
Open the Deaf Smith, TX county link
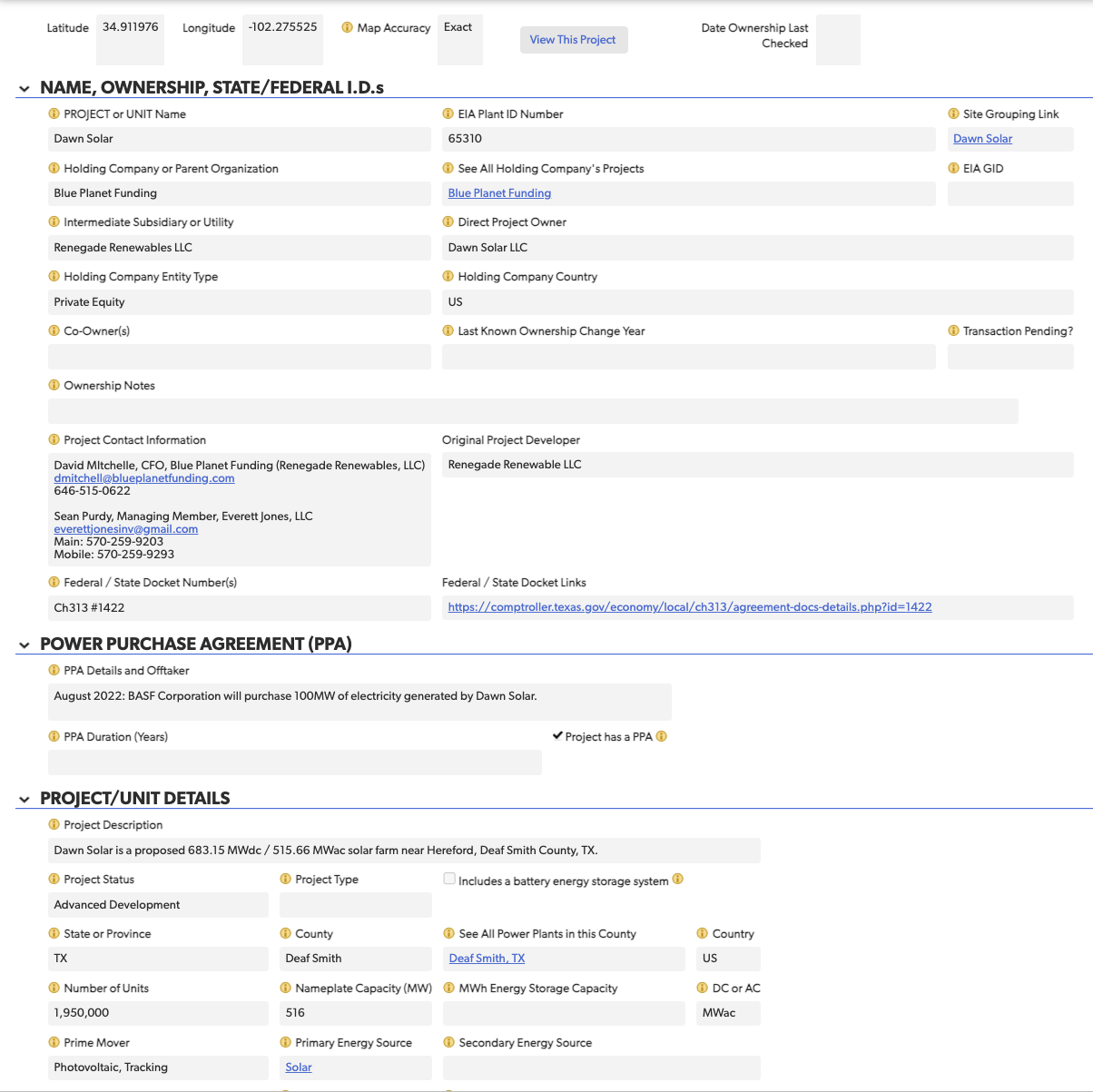[487, 959]
